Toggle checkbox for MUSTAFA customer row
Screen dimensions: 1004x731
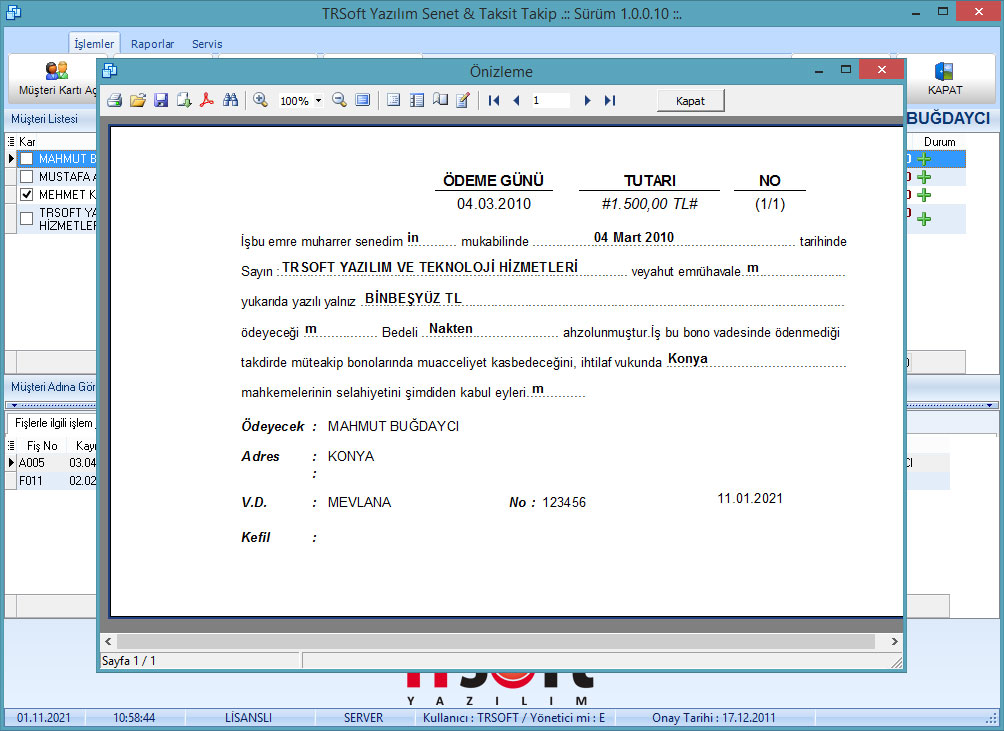(x=26, y=177)
